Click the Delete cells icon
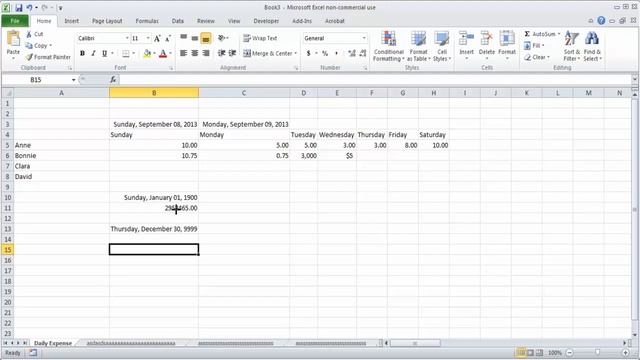640x360 pixels. (487, 39)
